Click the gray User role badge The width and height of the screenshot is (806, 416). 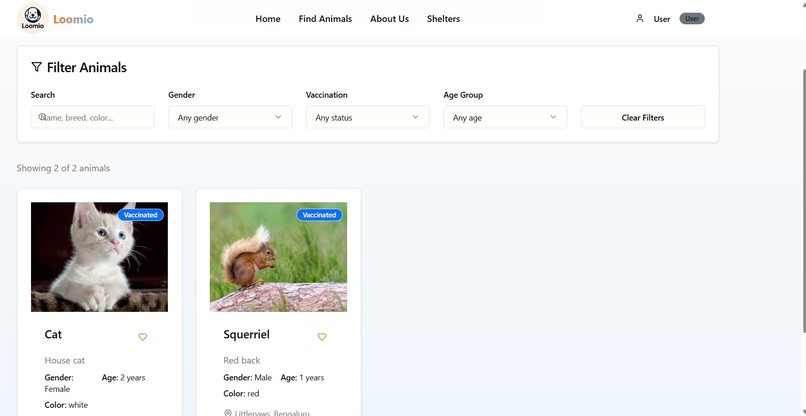(x=692, y=19)
